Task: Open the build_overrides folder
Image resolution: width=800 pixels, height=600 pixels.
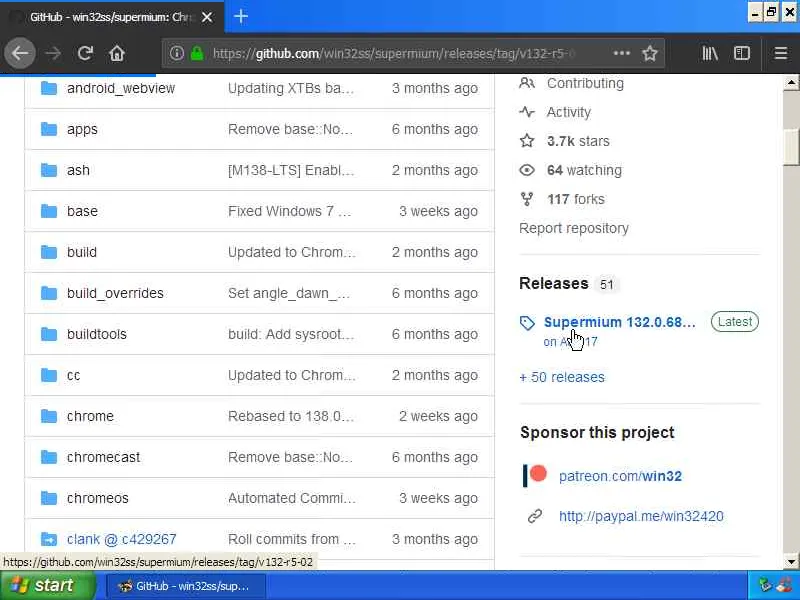Action: pyautogui.click(x=115, y=293)
